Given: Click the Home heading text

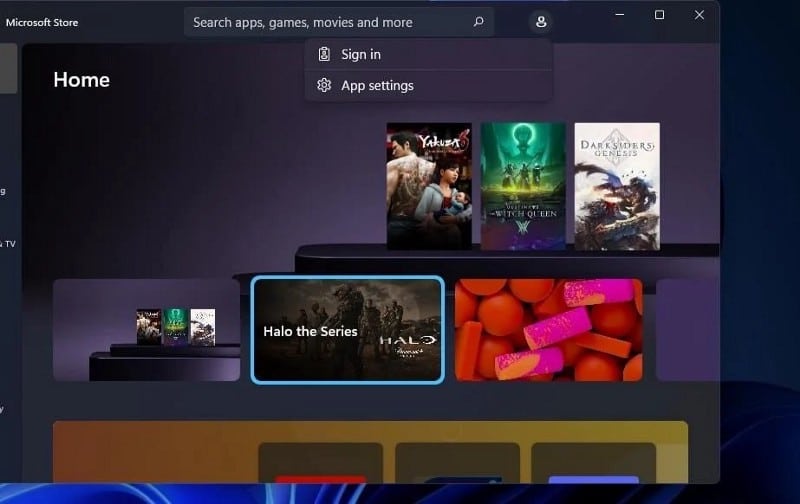Looking at the screenshot, I should (x=82, y=80).
